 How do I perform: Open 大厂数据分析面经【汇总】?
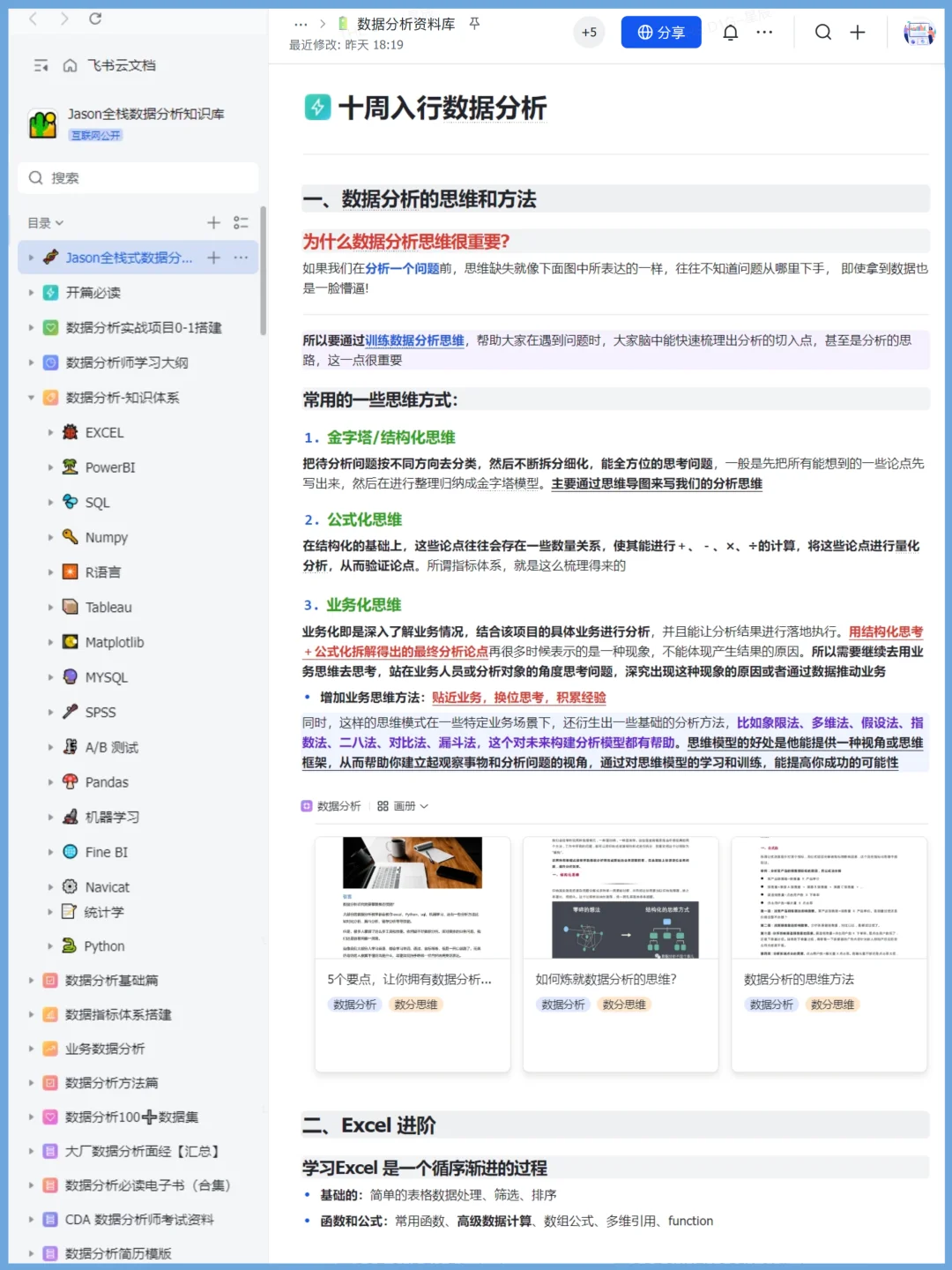(142, 1152)
